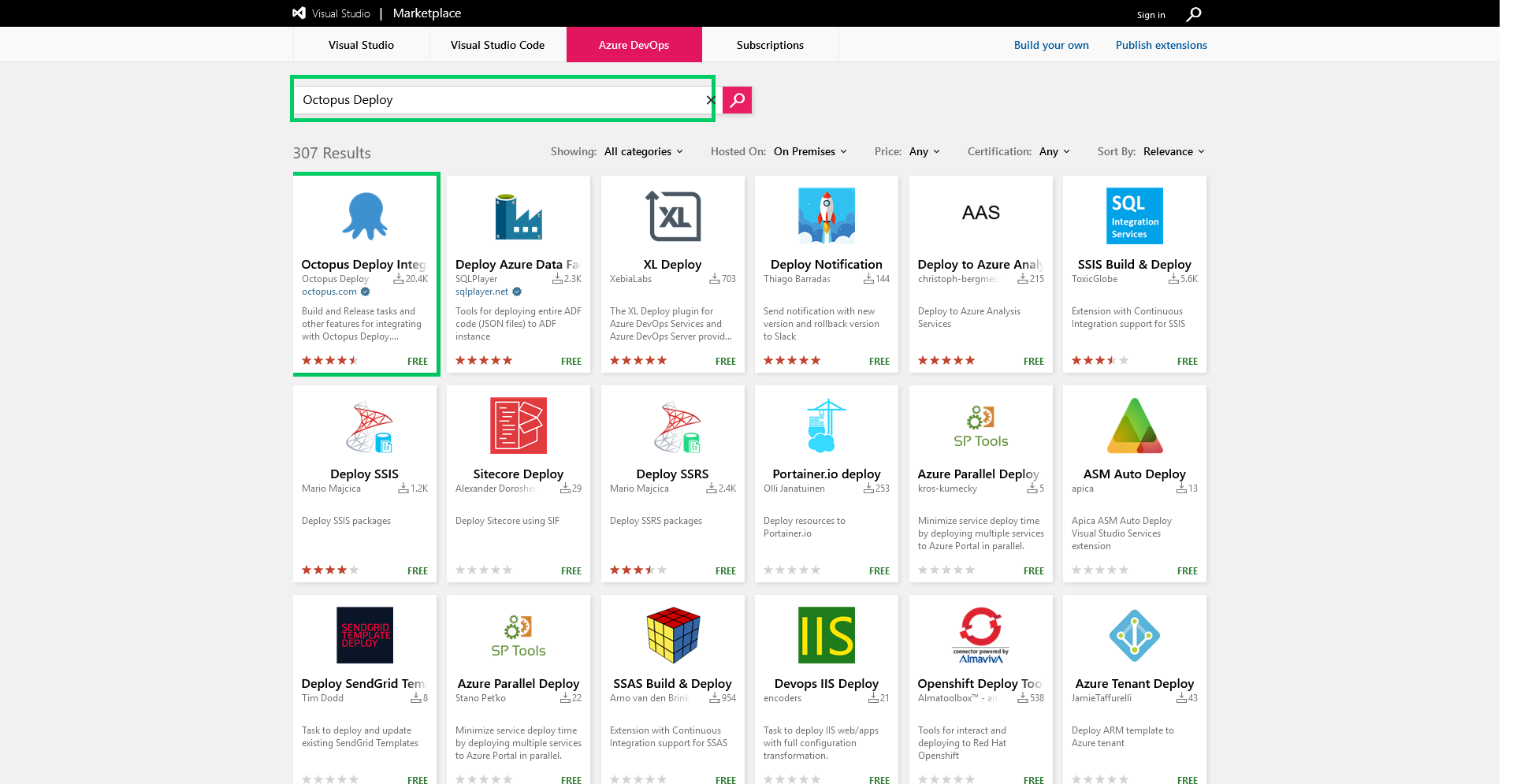
Task: Select the Rubik's cube SSAS icon
Action: pyautogui.click(x=673, y=635)
